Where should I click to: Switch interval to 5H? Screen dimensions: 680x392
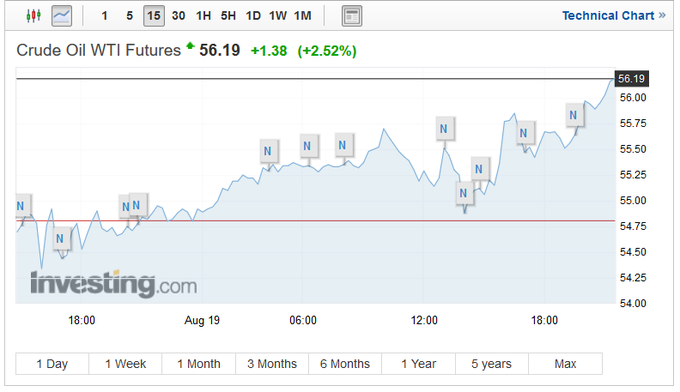pos(228,16)
